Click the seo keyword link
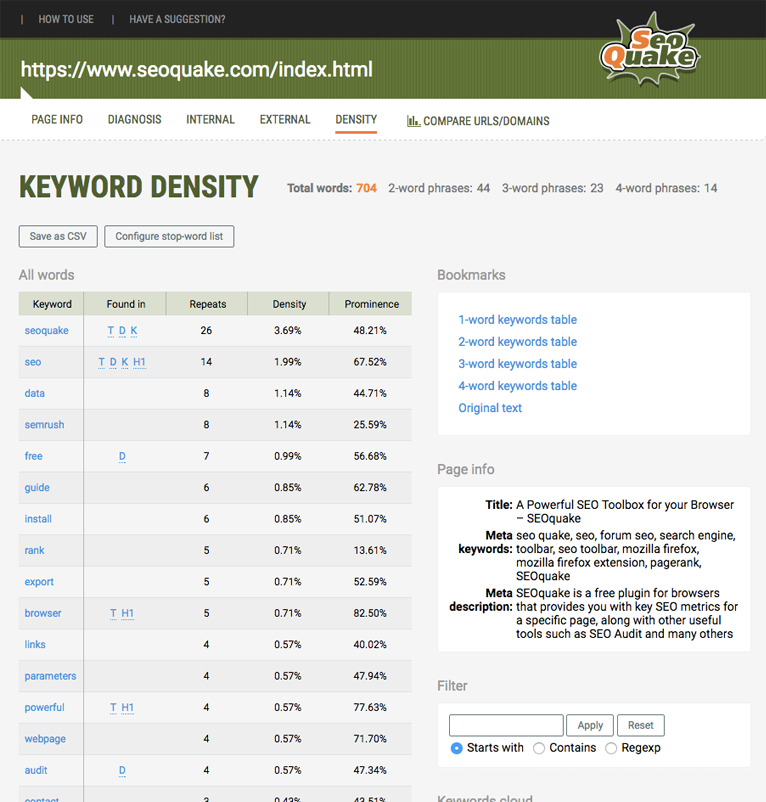Image resolution: width=766 pixels, height=802 pixels. 33,362
